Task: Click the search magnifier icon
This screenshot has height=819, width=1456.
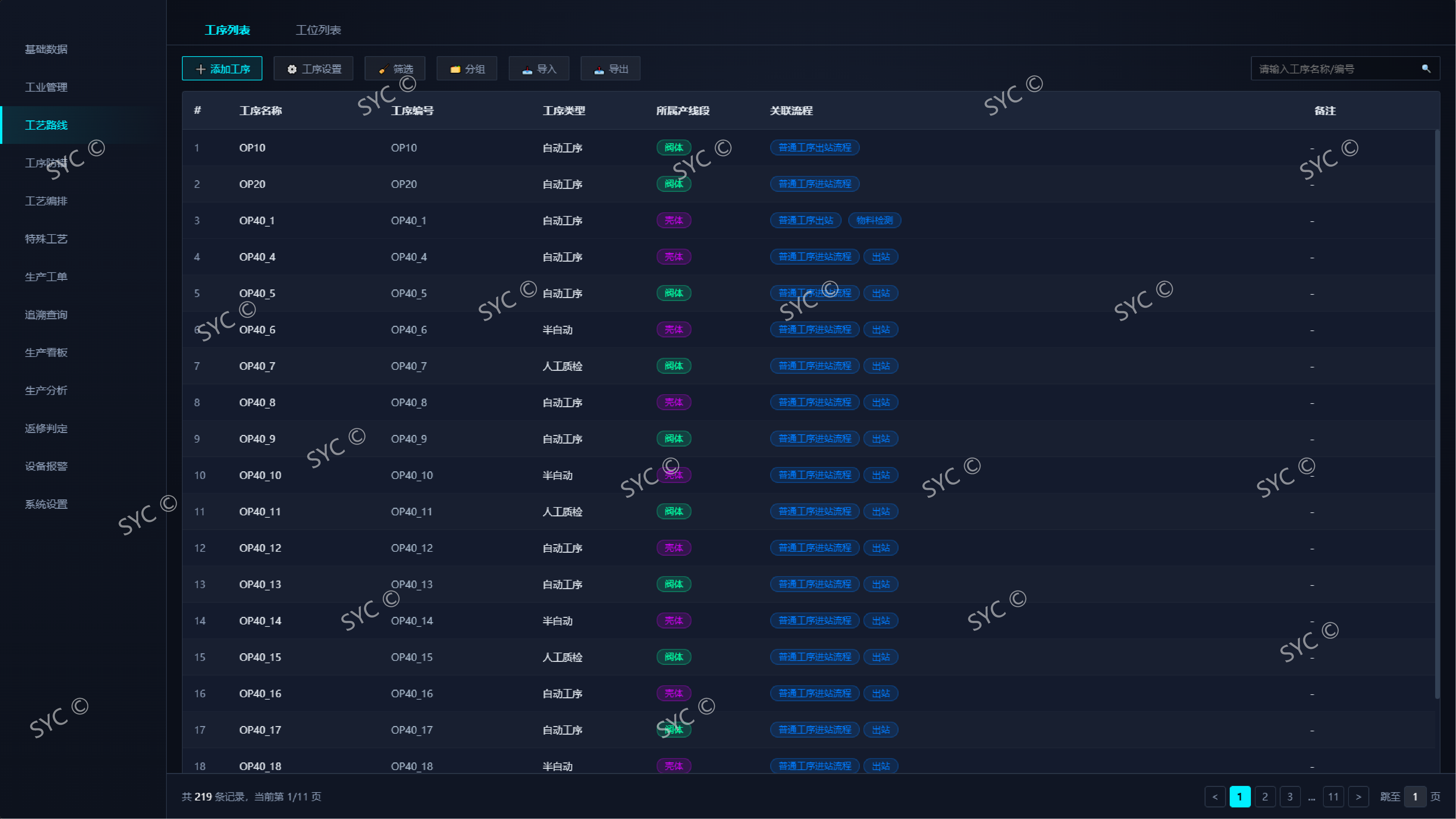Action: pyautogui.click(x=1426, y=68)
